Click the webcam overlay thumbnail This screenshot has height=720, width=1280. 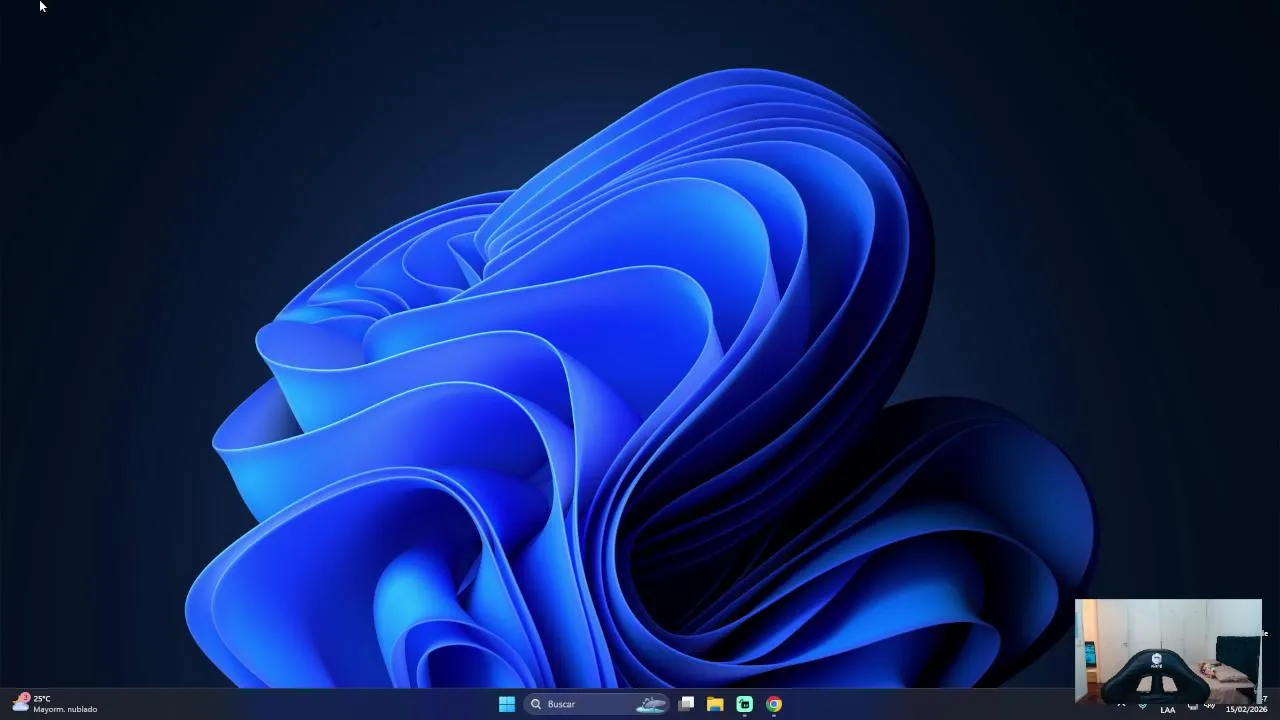coord(1168,651)
